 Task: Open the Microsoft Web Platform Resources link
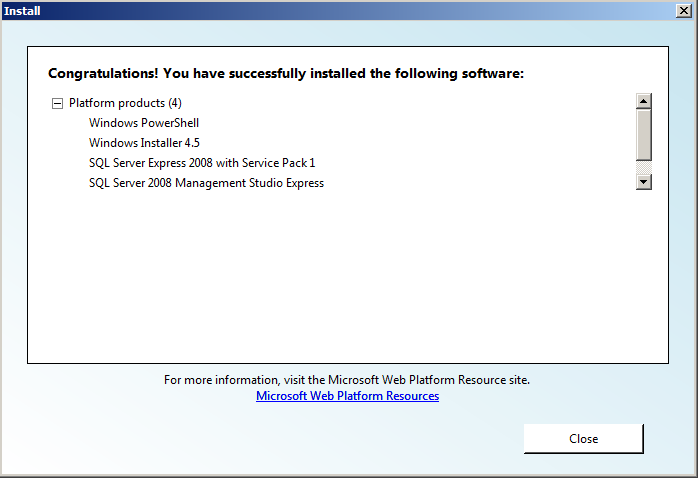[x=347, y=396]
